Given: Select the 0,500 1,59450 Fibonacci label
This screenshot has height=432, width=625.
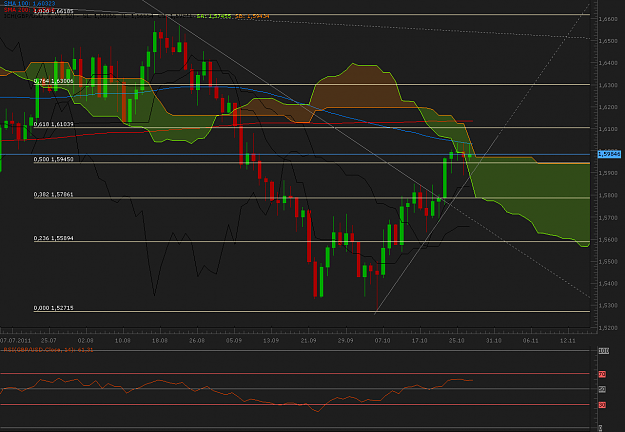Looking at the screenshot, I should click(53, 159).
